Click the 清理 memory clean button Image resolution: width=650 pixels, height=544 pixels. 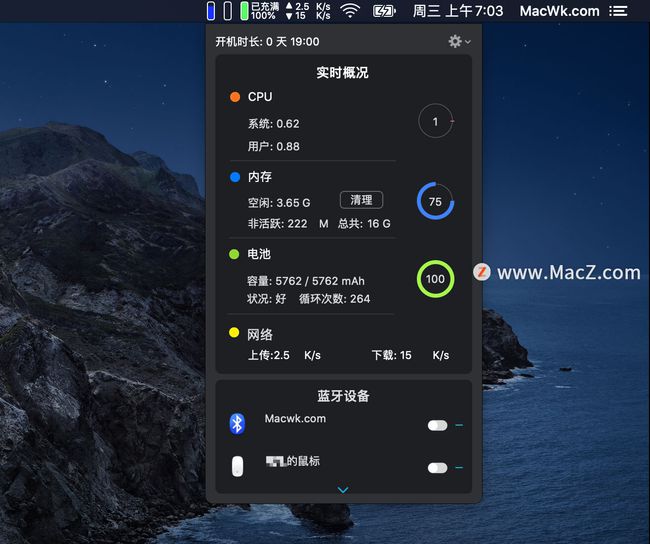[361, 200]
